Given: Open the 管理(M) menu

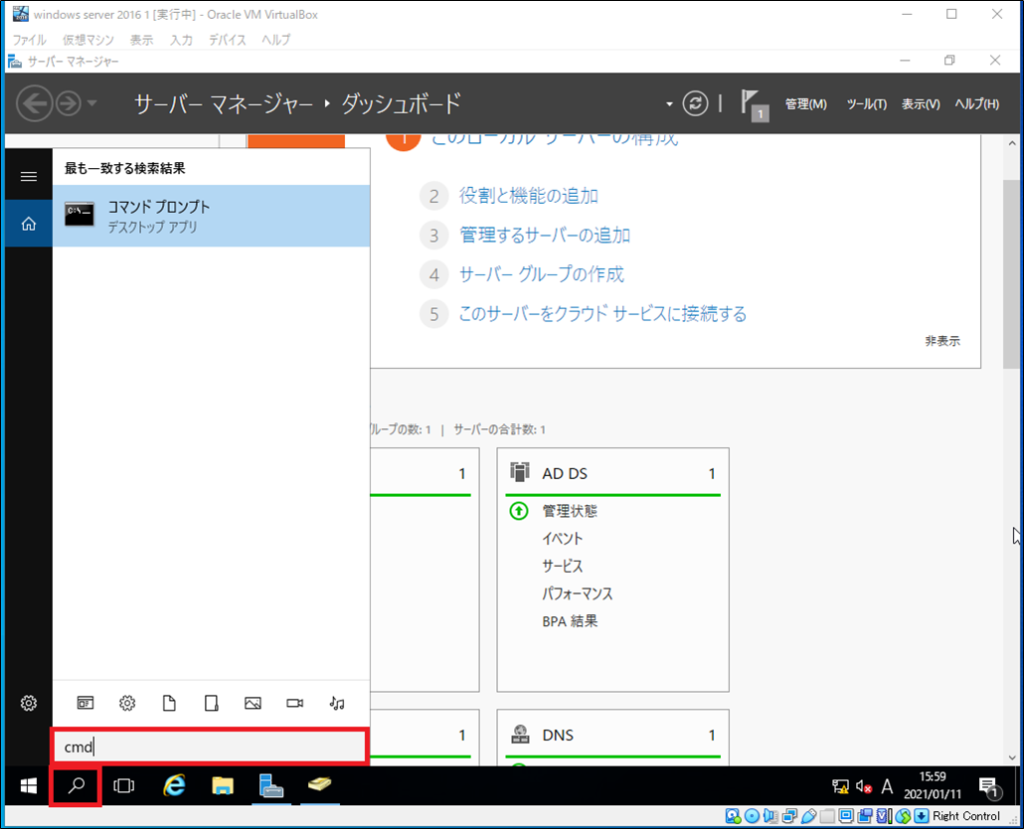Looking at the screenshot, I should pos(805,104).
